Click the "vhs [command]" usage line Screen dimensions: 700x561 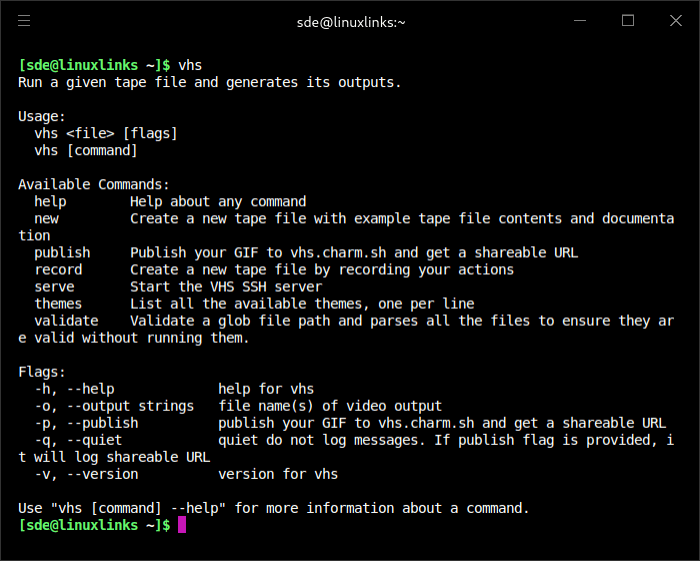coord(86,150)
